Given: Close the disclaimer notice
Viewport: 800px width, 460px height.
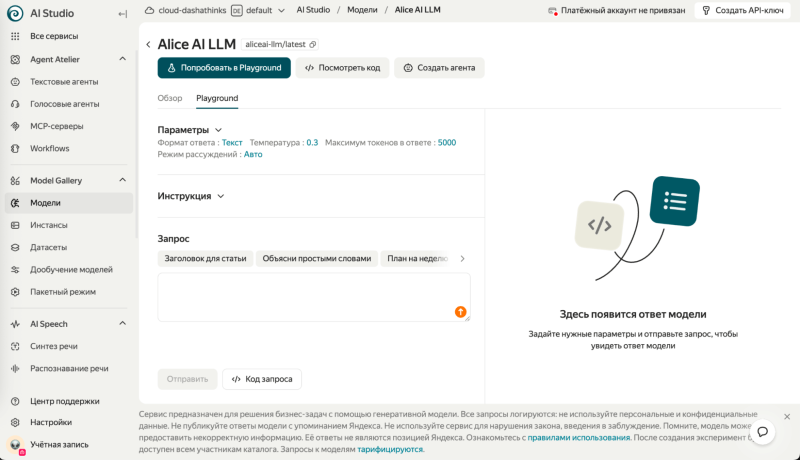Looking at the screenshot, I should pos(787,417).
